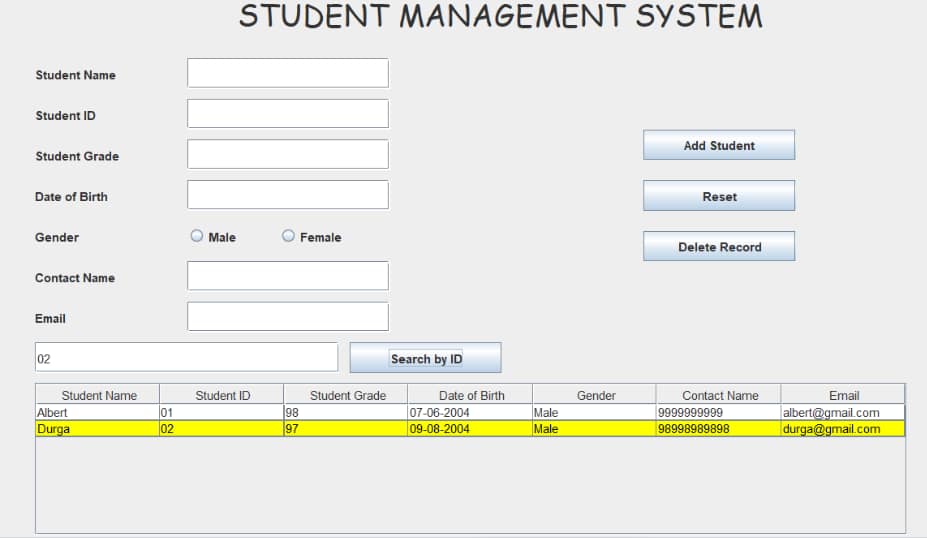Click the search box containing 02
Image resolution: width=927 pixels, height=538 pixels.
point(186,358)
